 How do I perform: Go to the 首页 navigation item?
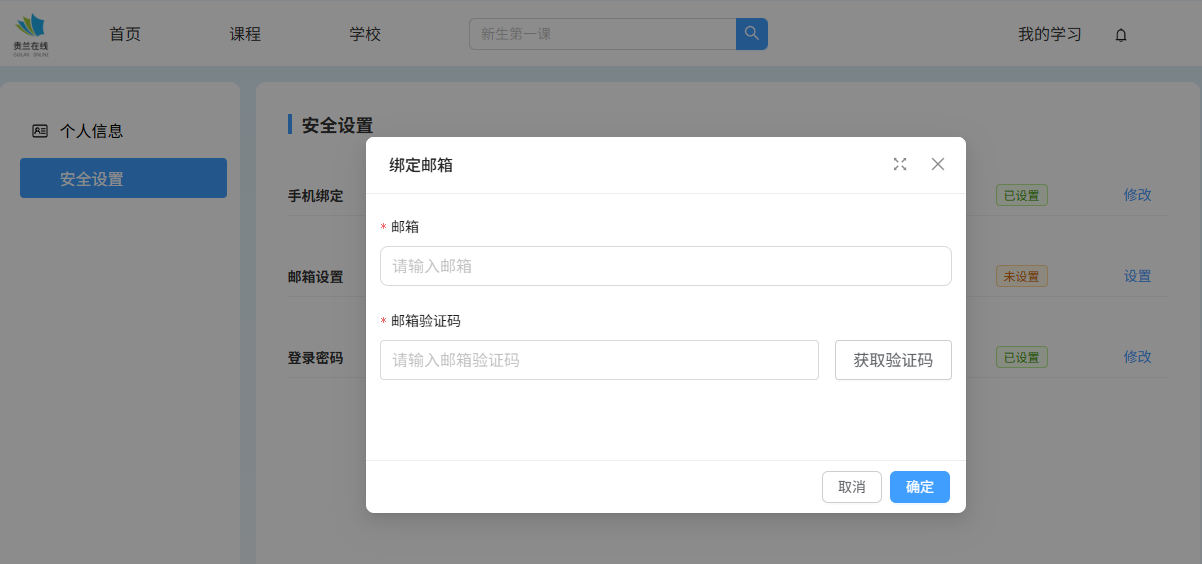[x=125, y=34]
